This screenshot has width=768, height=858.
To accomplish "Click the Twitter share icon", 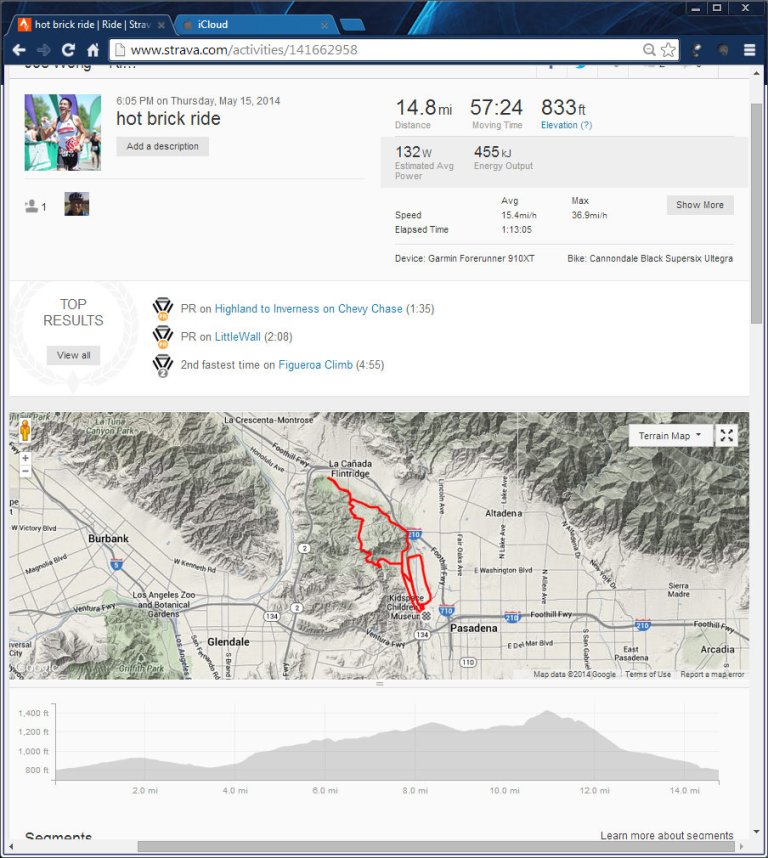I will pos(583,66).
